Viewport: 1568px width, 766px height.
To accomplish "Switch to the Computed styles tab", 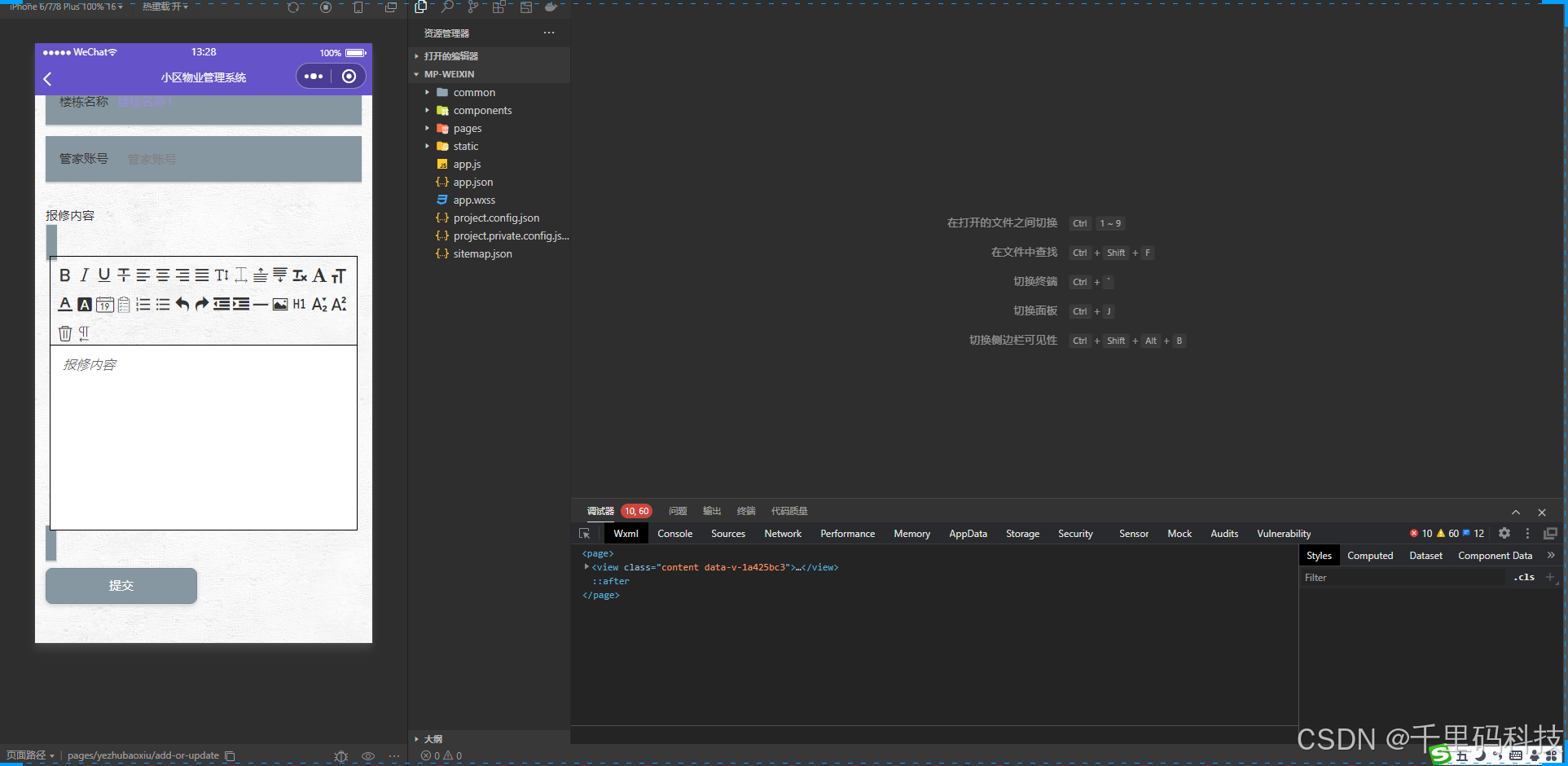I will point(1370,556).
